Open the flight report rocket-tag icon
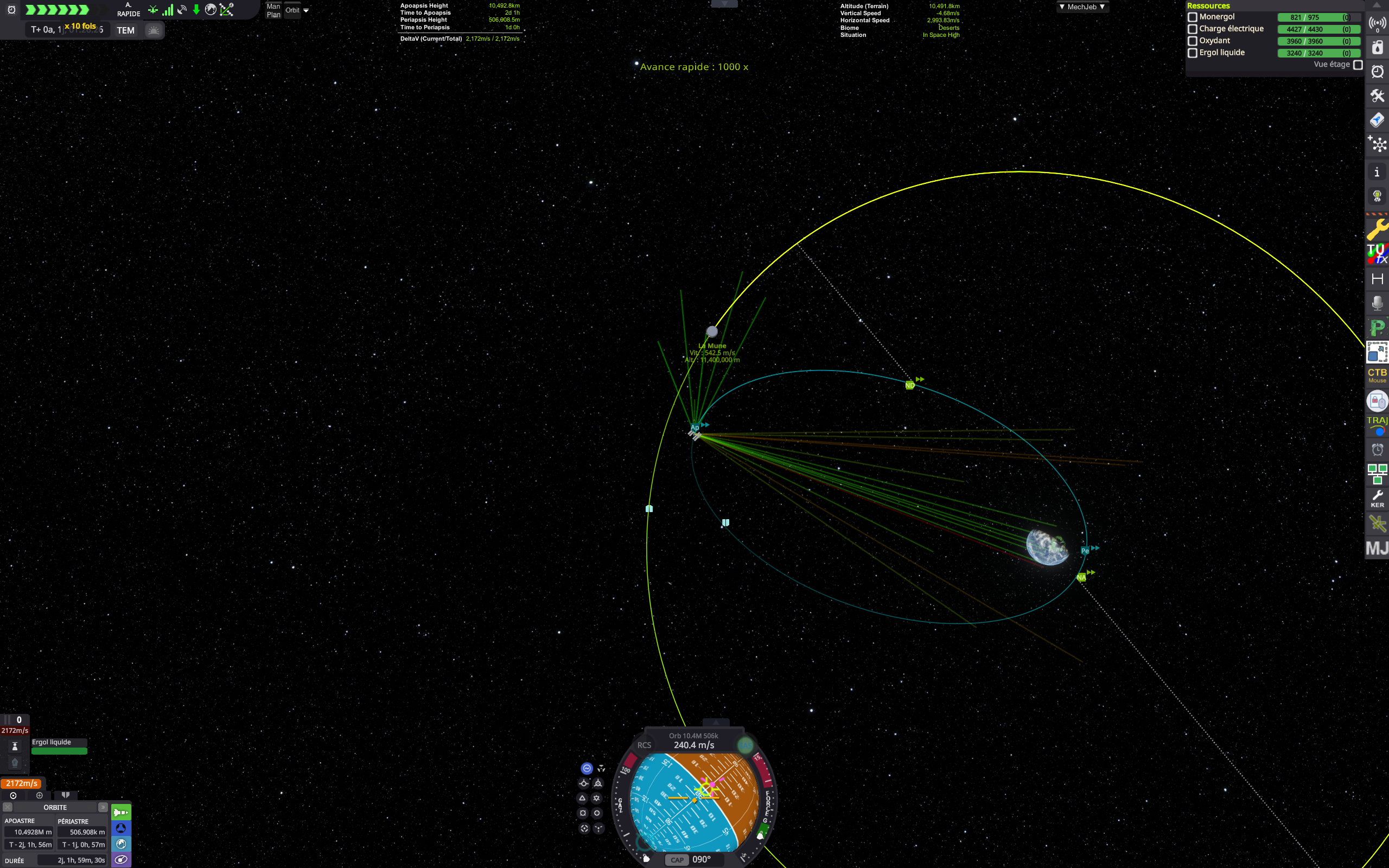Image resolution: width=1389 pixels, height=868 pixels. click(x=1377, y=120)
